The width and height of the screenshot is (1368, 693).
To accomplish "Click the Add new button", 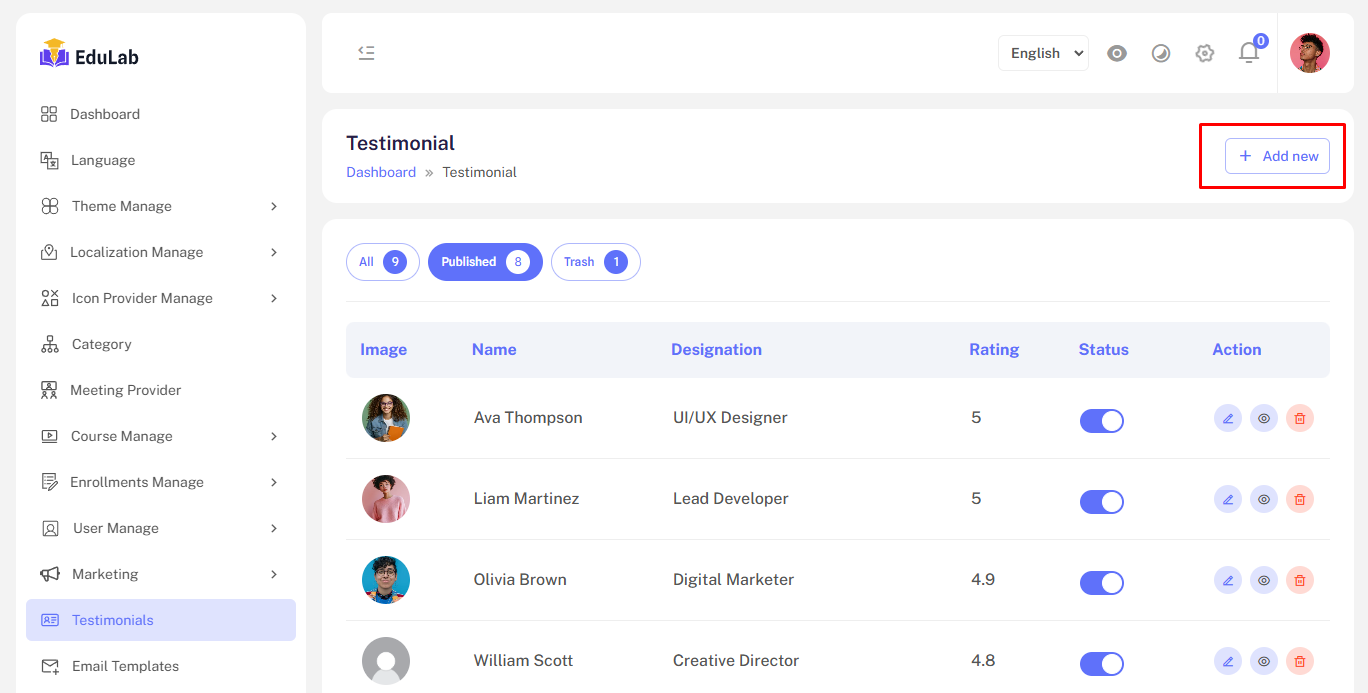I will point(1277,156).
